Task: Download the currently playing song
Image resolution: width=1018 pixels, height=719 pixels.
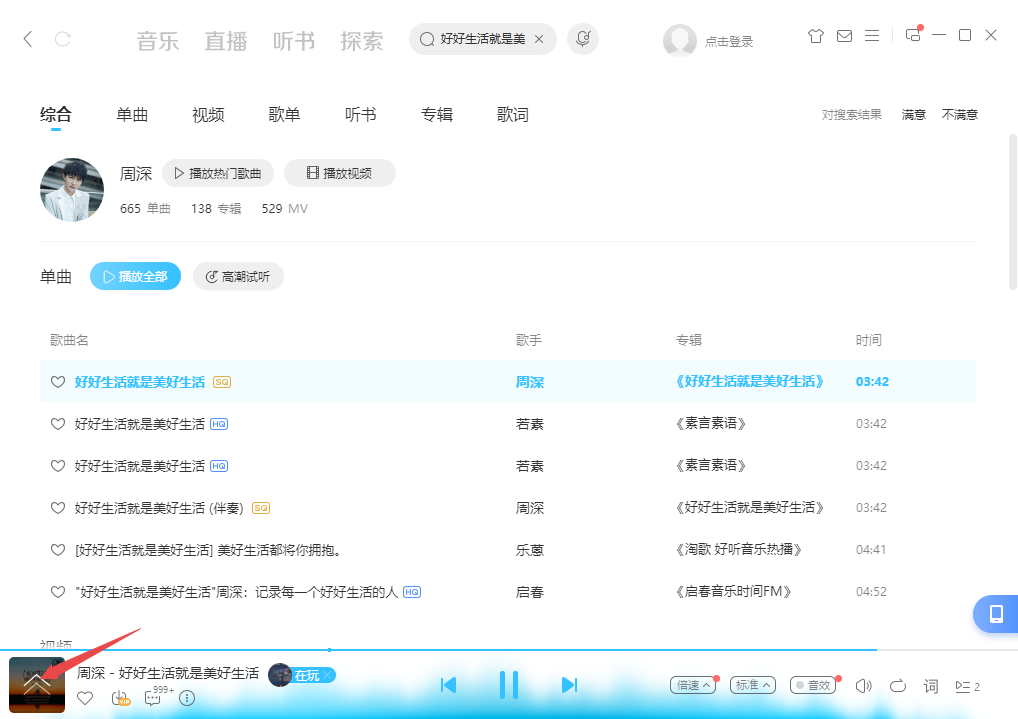Action: point(120,698)
